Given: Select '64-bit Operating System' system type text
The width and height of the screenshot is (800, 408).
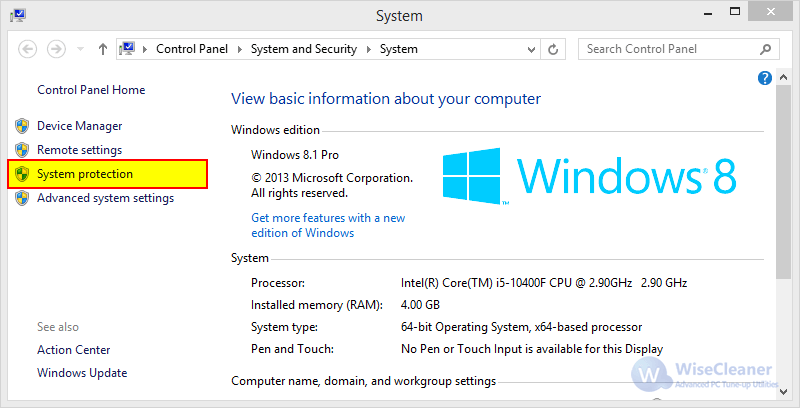Looking at the screenshot, I should (465, 327).
